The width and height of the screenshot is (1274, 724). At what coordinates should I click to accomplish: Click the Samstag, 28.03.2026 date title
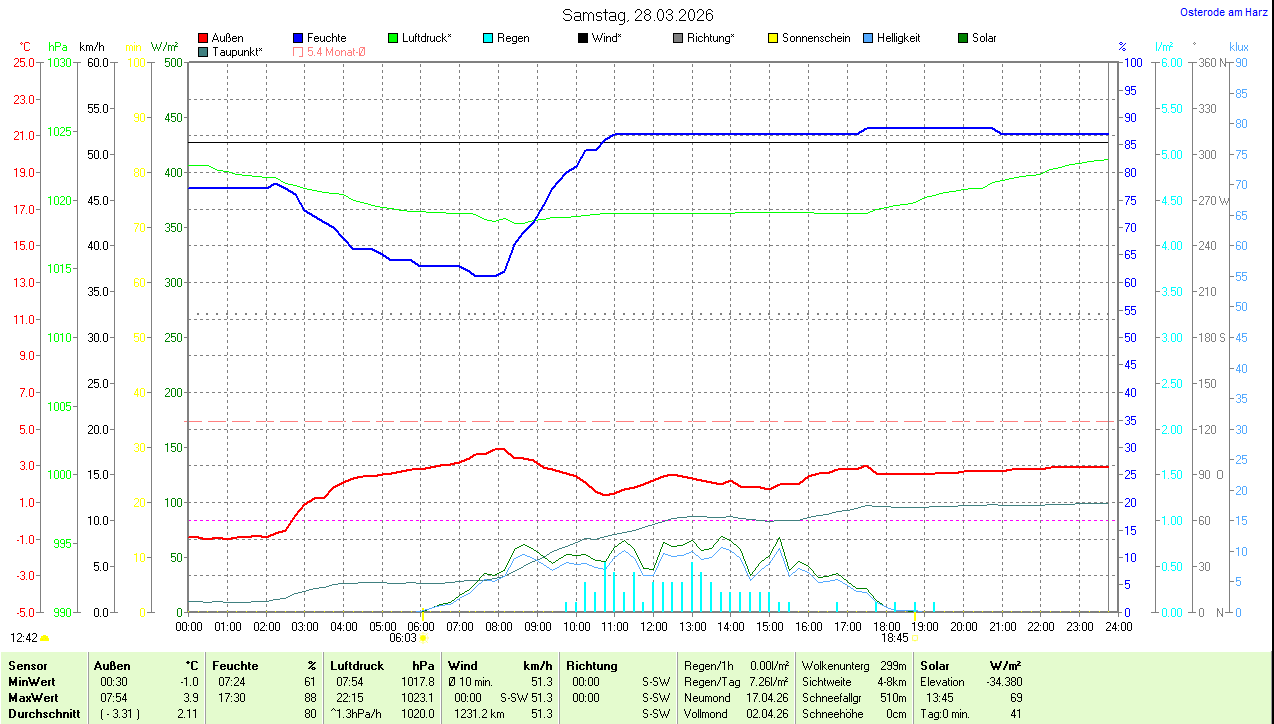click(637, 15)
